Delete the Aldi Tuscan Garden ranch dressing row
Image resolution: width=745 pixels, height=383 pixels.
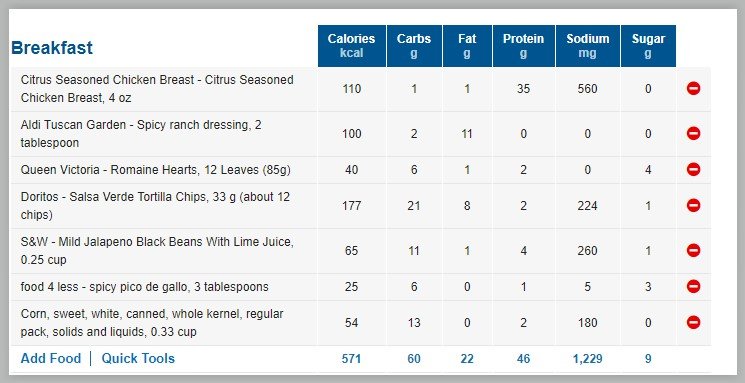tap(693, 134)
